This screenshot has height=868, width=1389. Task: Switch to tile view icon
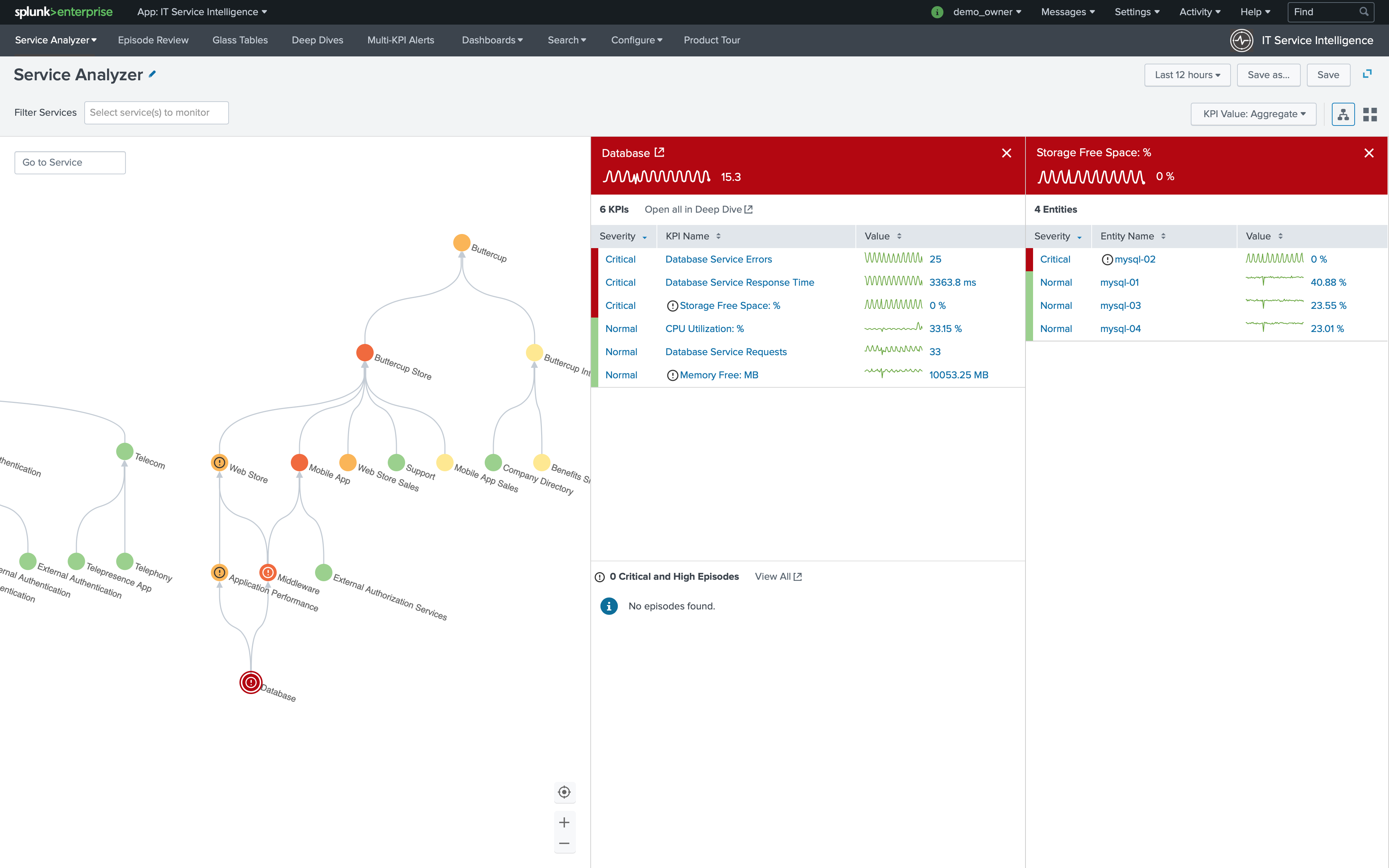(1369, 114)
